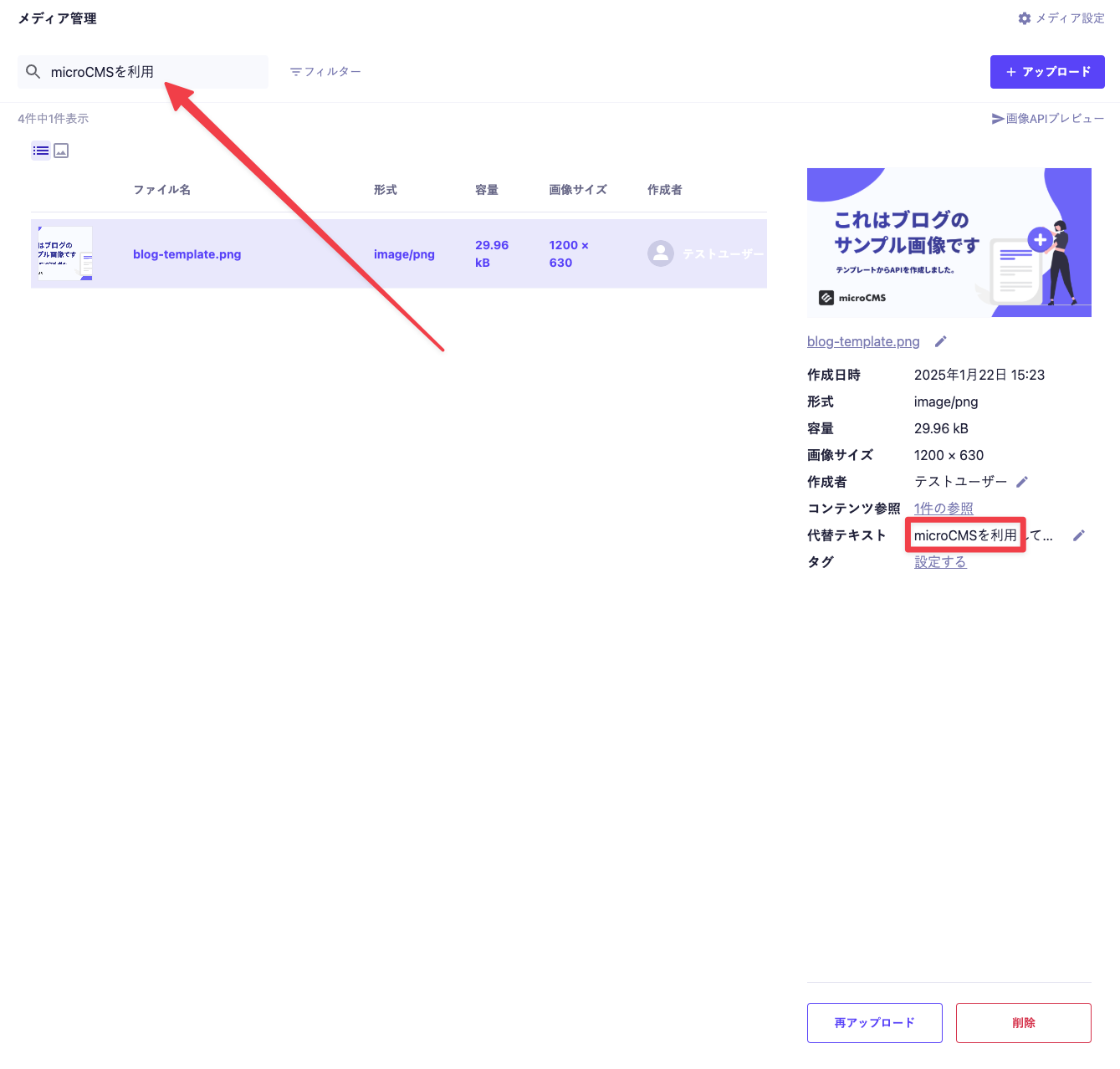Open the filter dropdown

coord(325,72)
